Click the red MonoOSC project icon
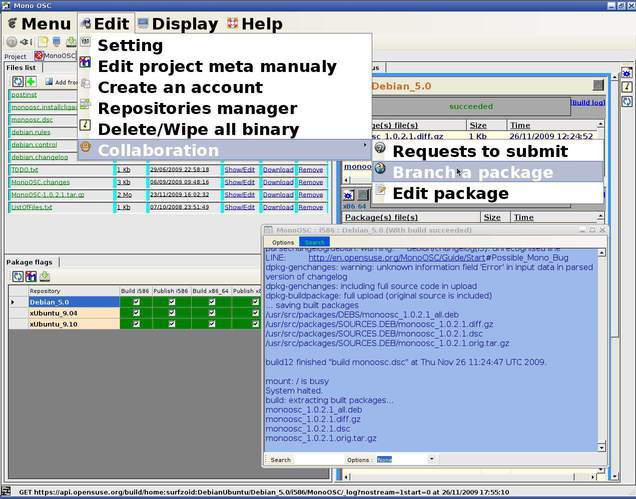This screenshot has width=636, height=499. (x=39, y=56)
